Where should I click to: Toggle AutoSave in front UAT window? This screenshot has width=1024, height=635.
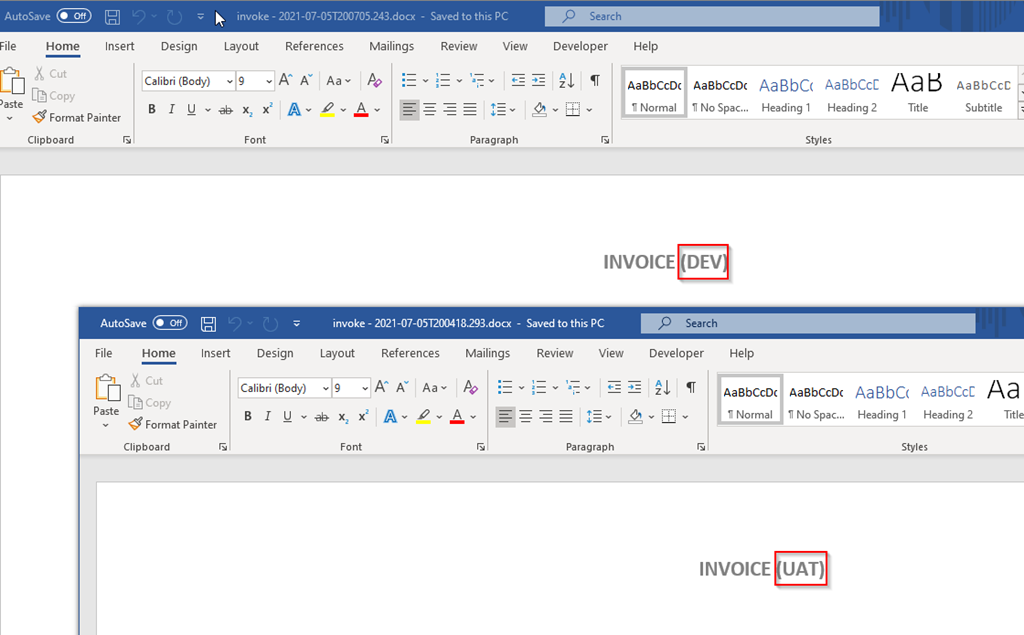(x=170, y=323)
